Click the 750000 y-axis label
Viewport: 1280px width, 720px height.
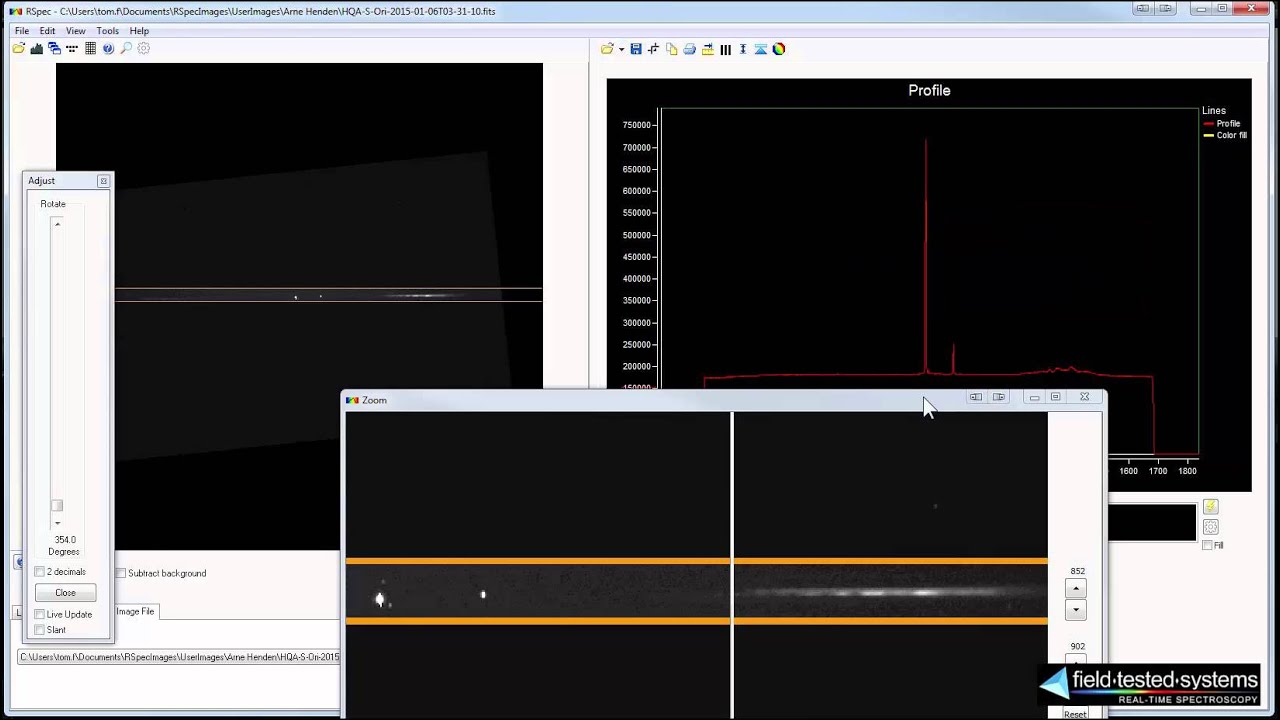(x=637, y=125)
